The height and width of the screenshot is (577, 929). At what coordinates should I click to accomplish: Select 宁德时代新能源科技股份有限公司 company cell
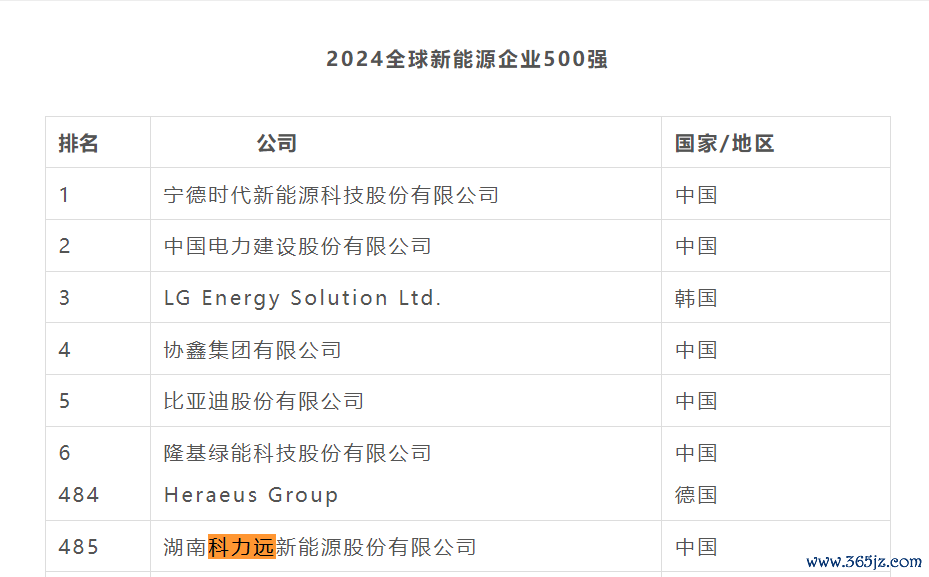click(331, 195)
